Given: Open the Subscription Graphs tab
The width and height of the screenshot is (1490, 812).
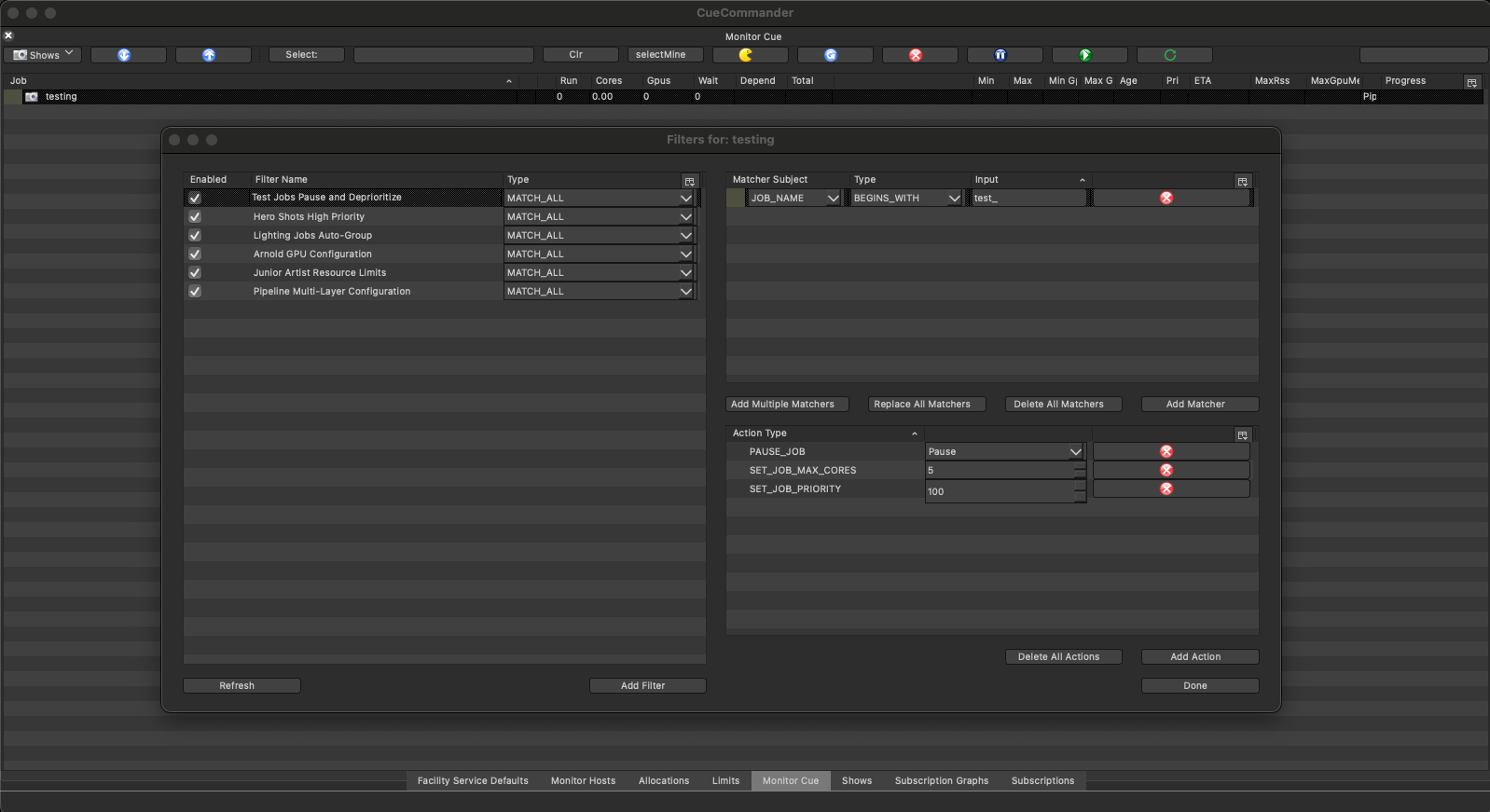Looking at the screenshot, I should tap(941, 780).
